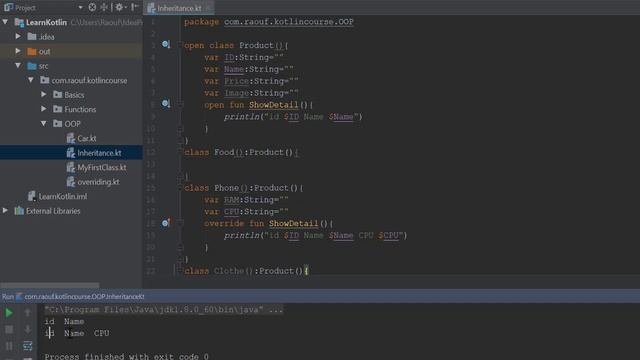640x360 pixels.
Task: Expand the Functions package
Action: coord(44,109)
